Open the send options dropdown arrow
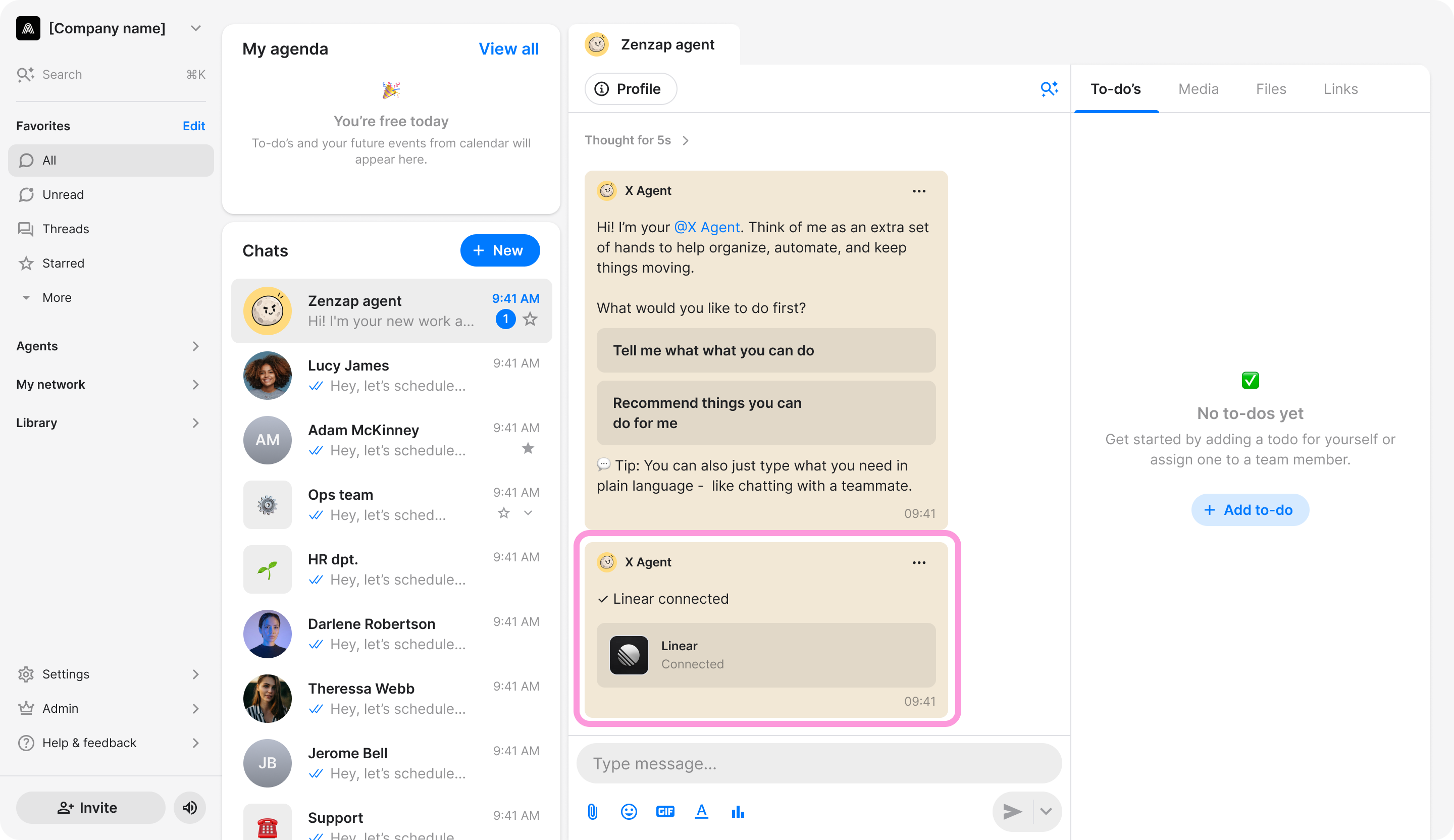Image resolution: width=1454 pixels, height=840 pixels. 1046,812
